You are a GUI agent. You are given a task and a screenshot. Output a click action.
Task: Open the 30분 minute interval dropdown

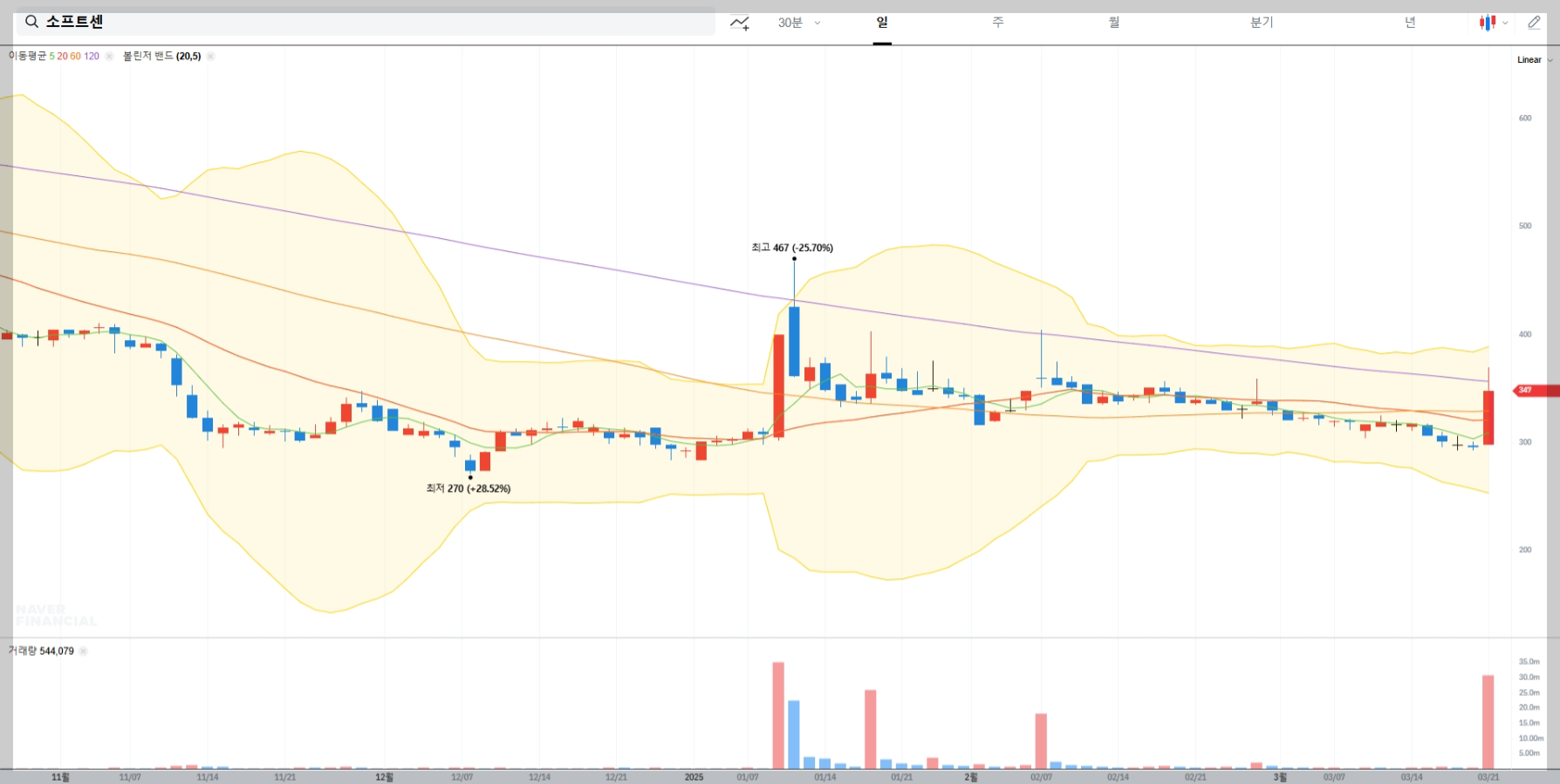coord(798,23)
